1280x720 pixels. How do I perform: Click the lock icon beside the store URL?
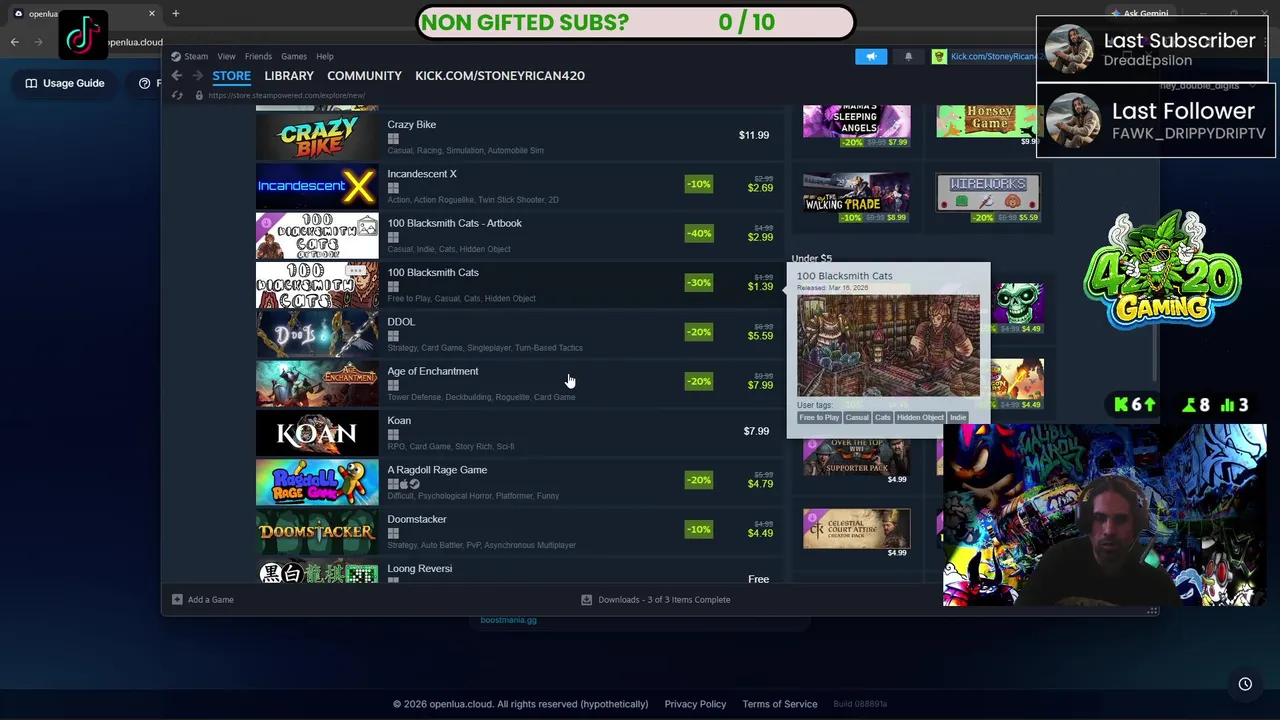point(199,95)
